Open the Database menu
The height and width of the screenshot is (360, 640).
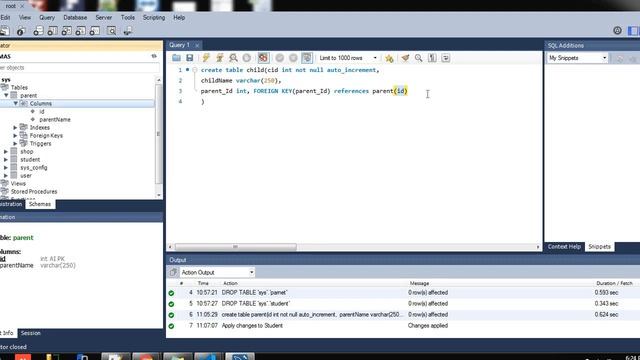pyautogui.click(x=75, y=18)
